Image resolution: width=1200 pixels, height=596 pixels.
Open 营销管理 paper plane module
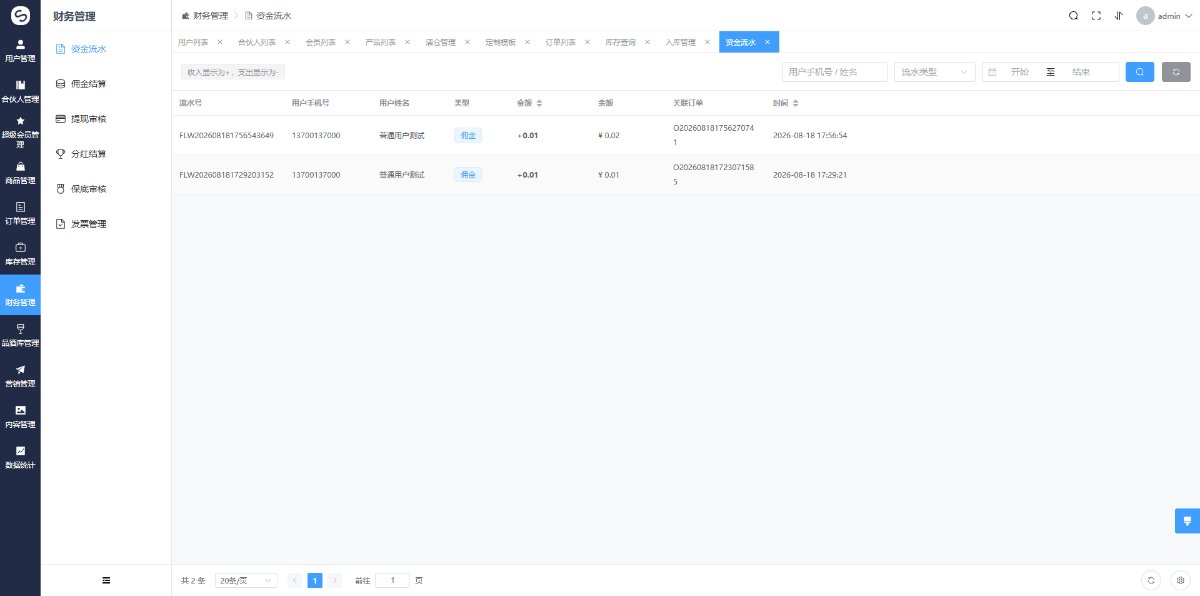coord(20,376)
